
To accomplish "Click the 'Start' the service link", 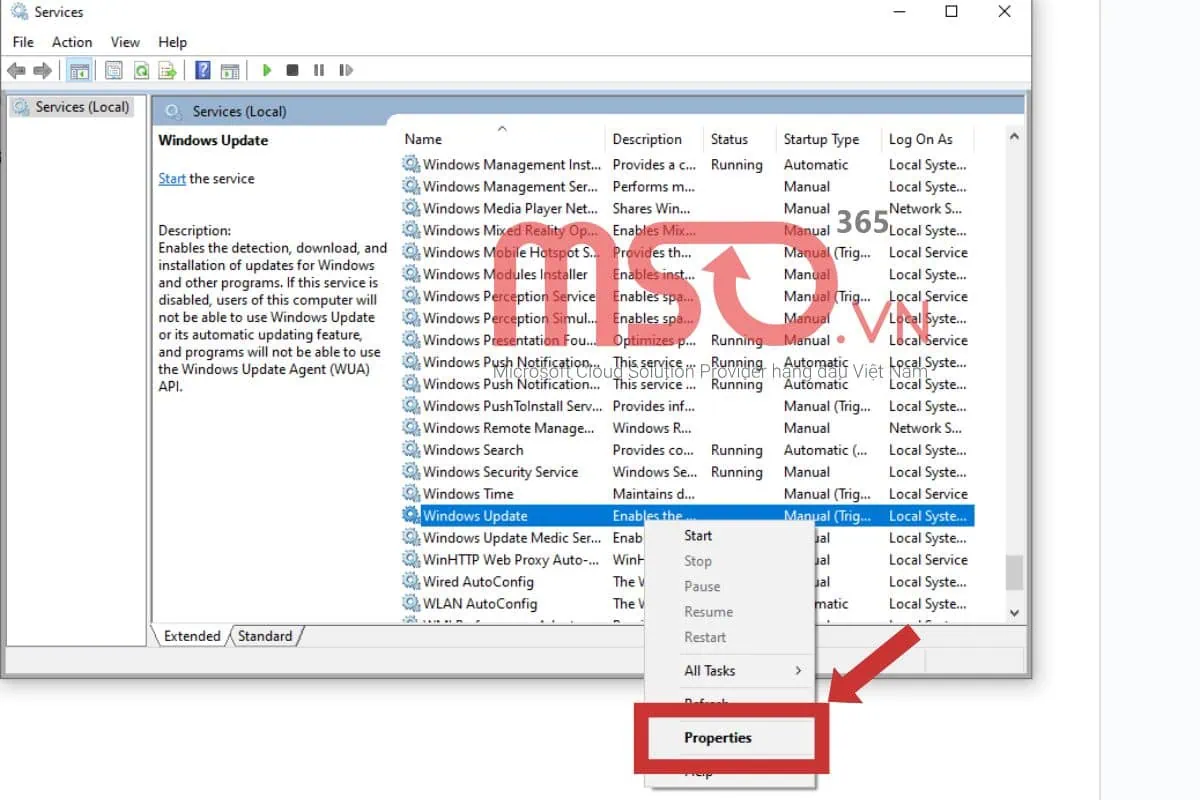I will click(x=172, y=179).
